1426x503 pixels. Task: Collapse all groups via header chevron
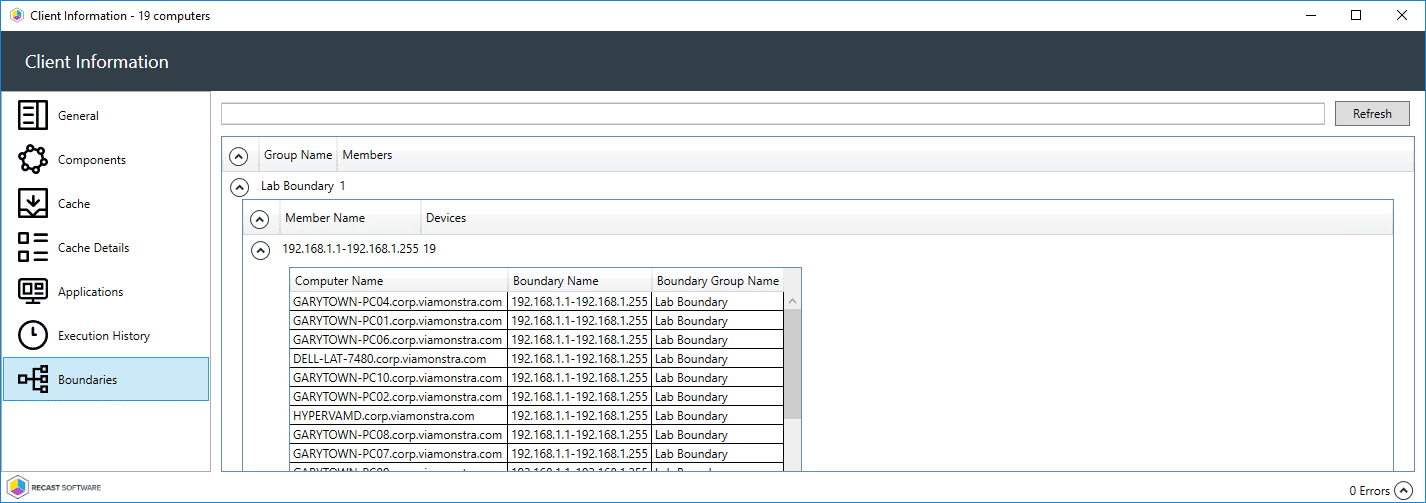[x=239, y=156]
